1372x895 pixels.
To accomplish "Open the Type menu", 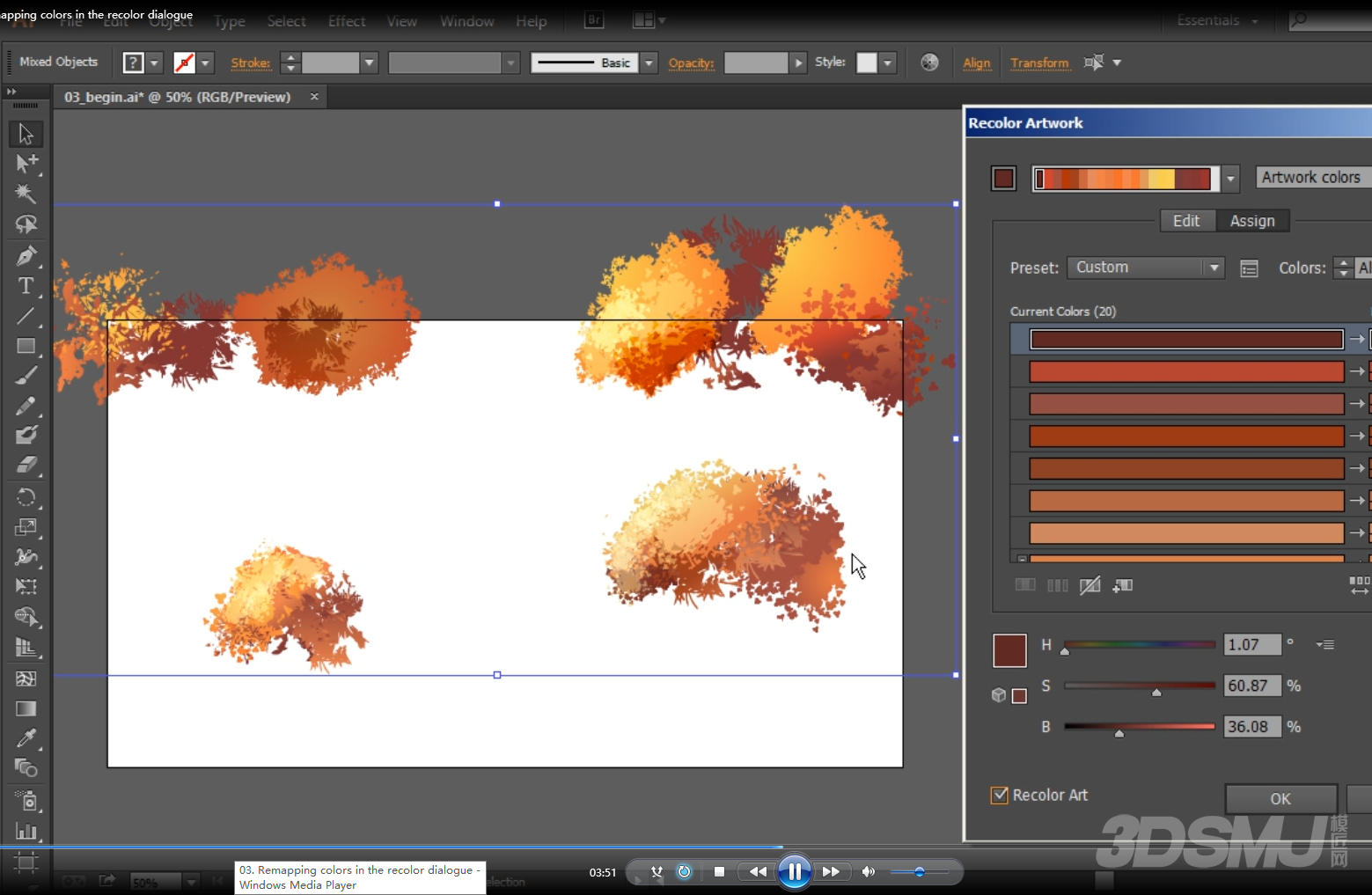I will (x=230, y=22).
